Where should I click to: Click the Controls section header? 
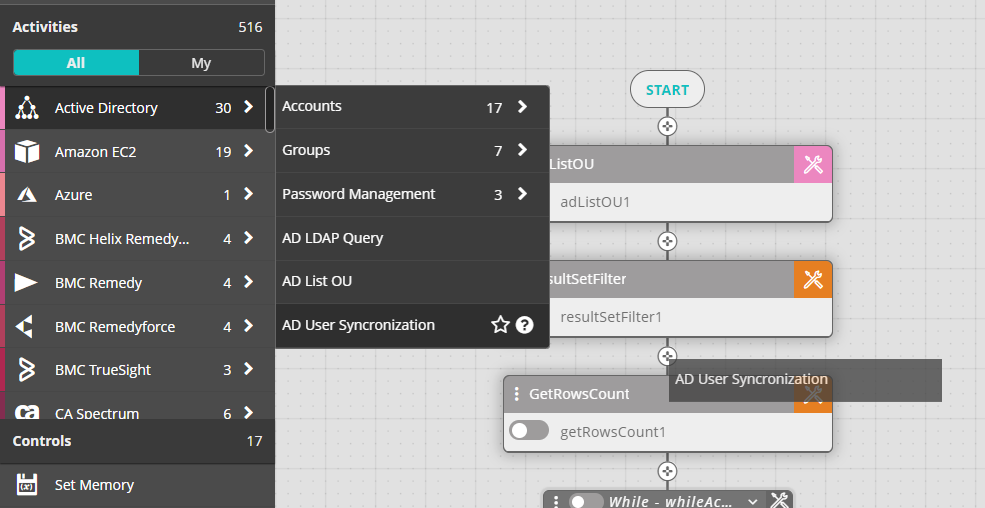pos(138,441)
